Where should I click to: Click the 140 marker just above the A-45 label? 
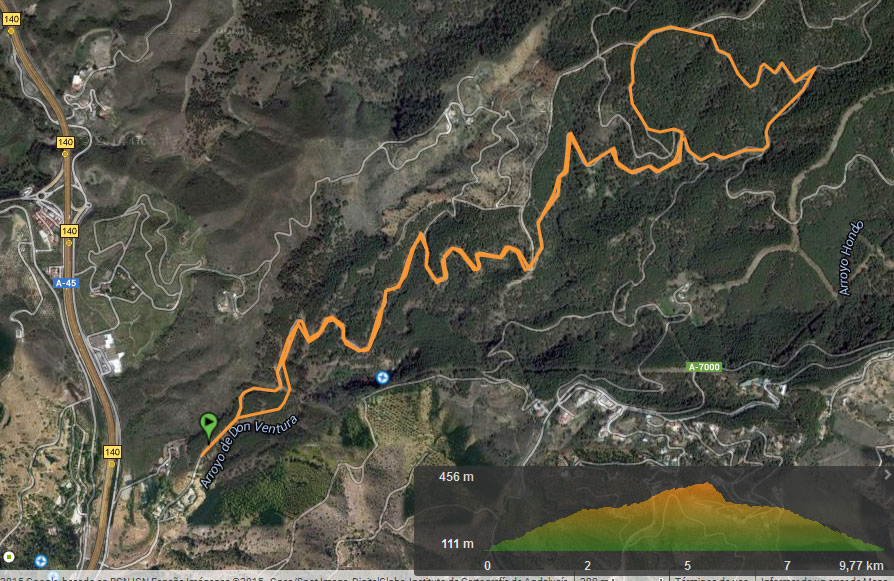(x=69, y=231)
